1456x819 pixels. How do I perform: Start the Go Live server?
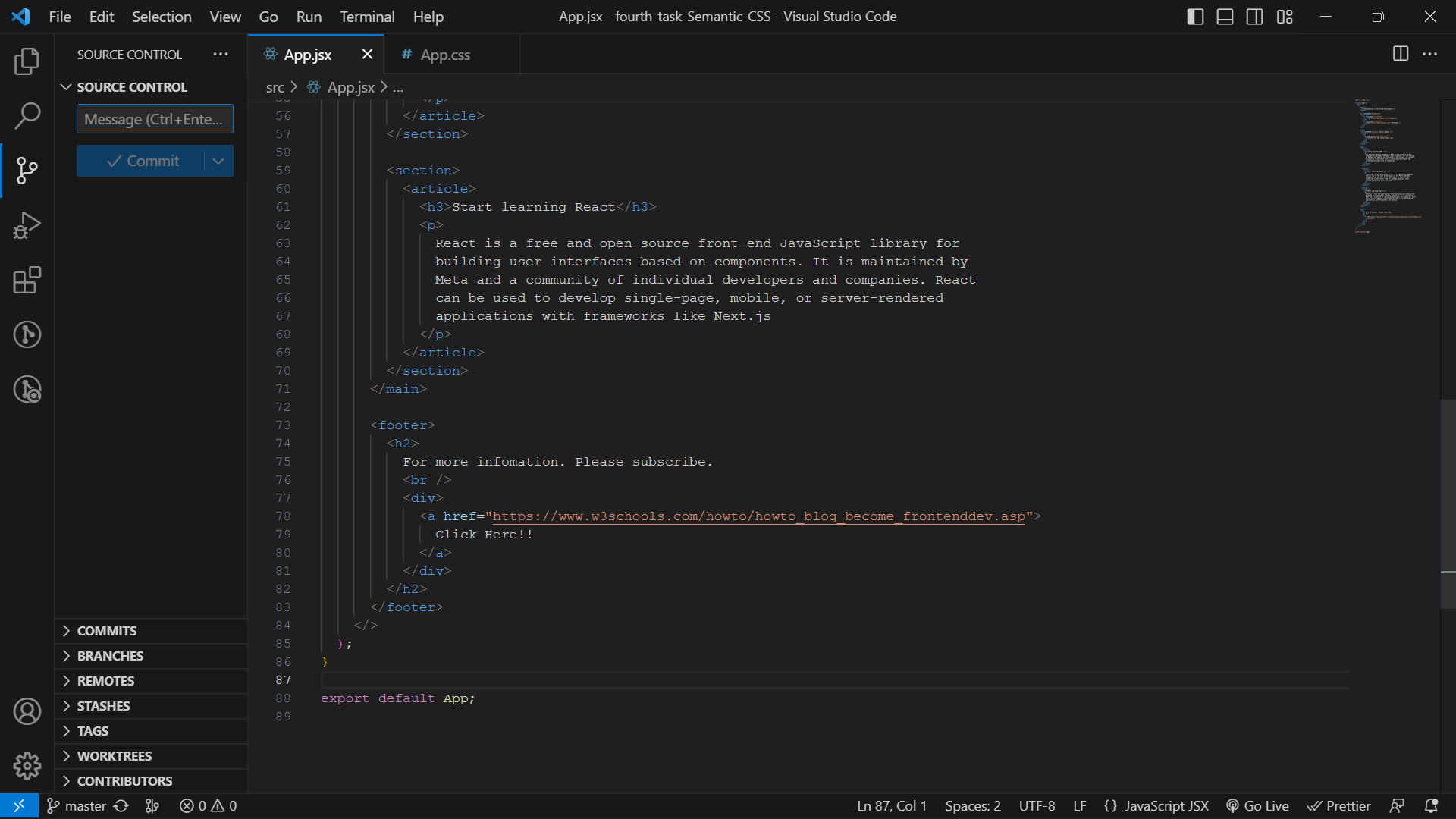1257,805
